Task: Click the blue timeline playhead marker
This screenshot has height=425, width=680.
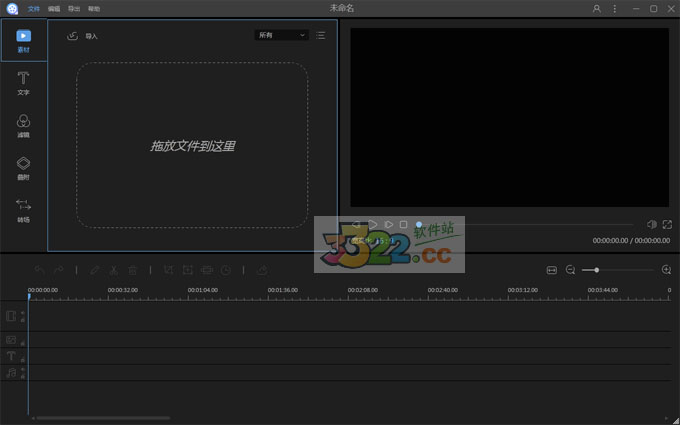Action: coord(29,297)
